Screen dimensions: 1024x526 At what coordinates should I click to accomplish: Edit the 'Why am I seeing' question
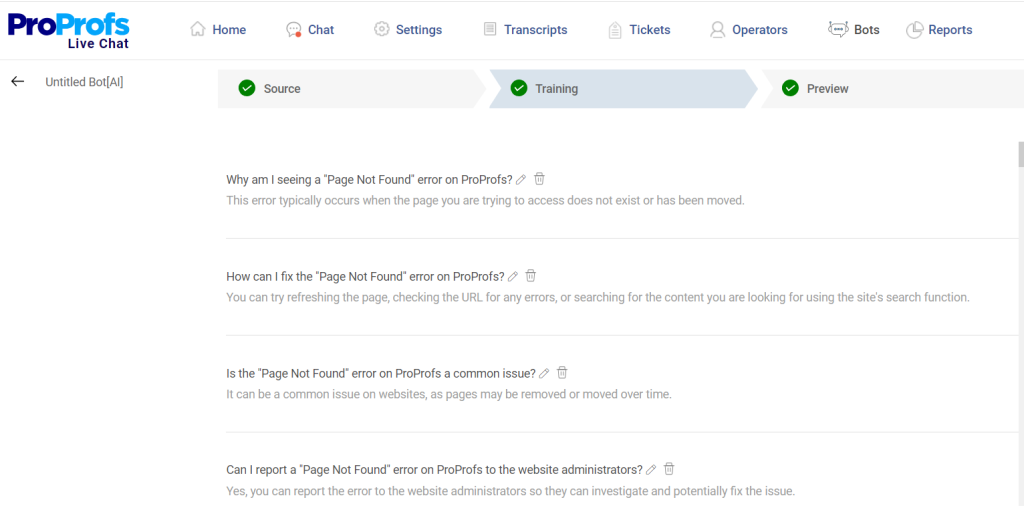click(x=521, y=180)
